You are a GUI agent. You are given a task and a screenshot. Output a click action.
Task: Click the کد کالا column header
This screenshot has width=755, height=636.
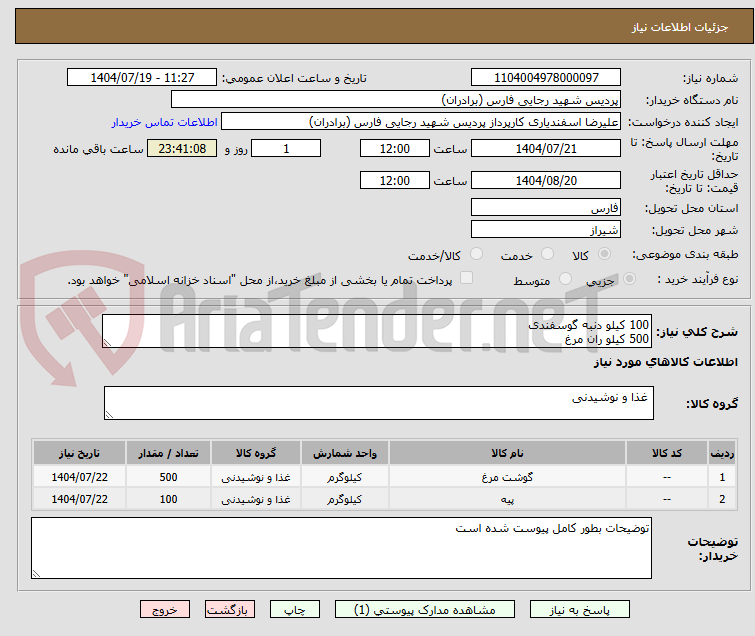[x=667, y=453]
